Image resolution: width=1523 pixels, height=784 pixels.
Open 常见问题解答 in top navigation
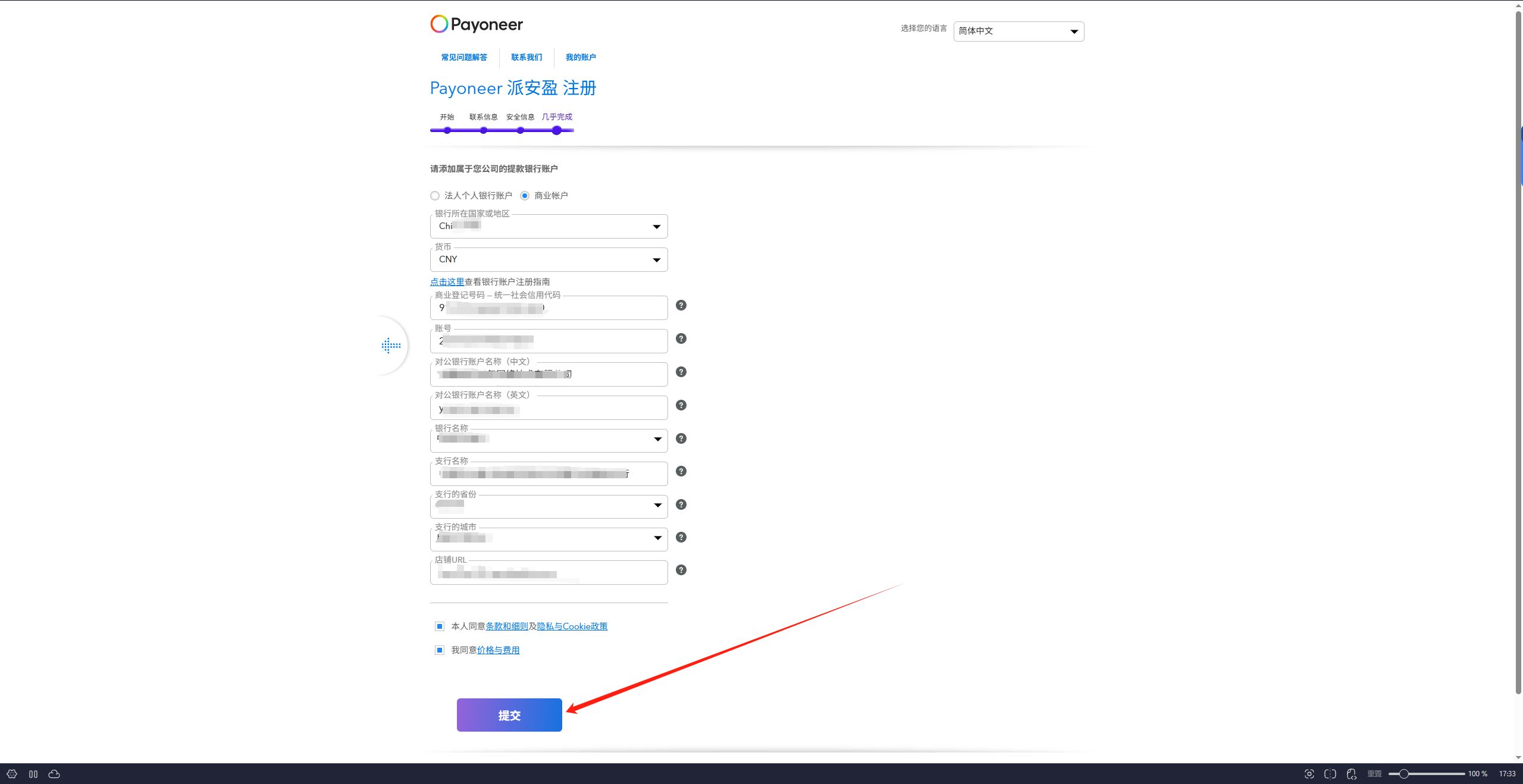tap(464, 58)
